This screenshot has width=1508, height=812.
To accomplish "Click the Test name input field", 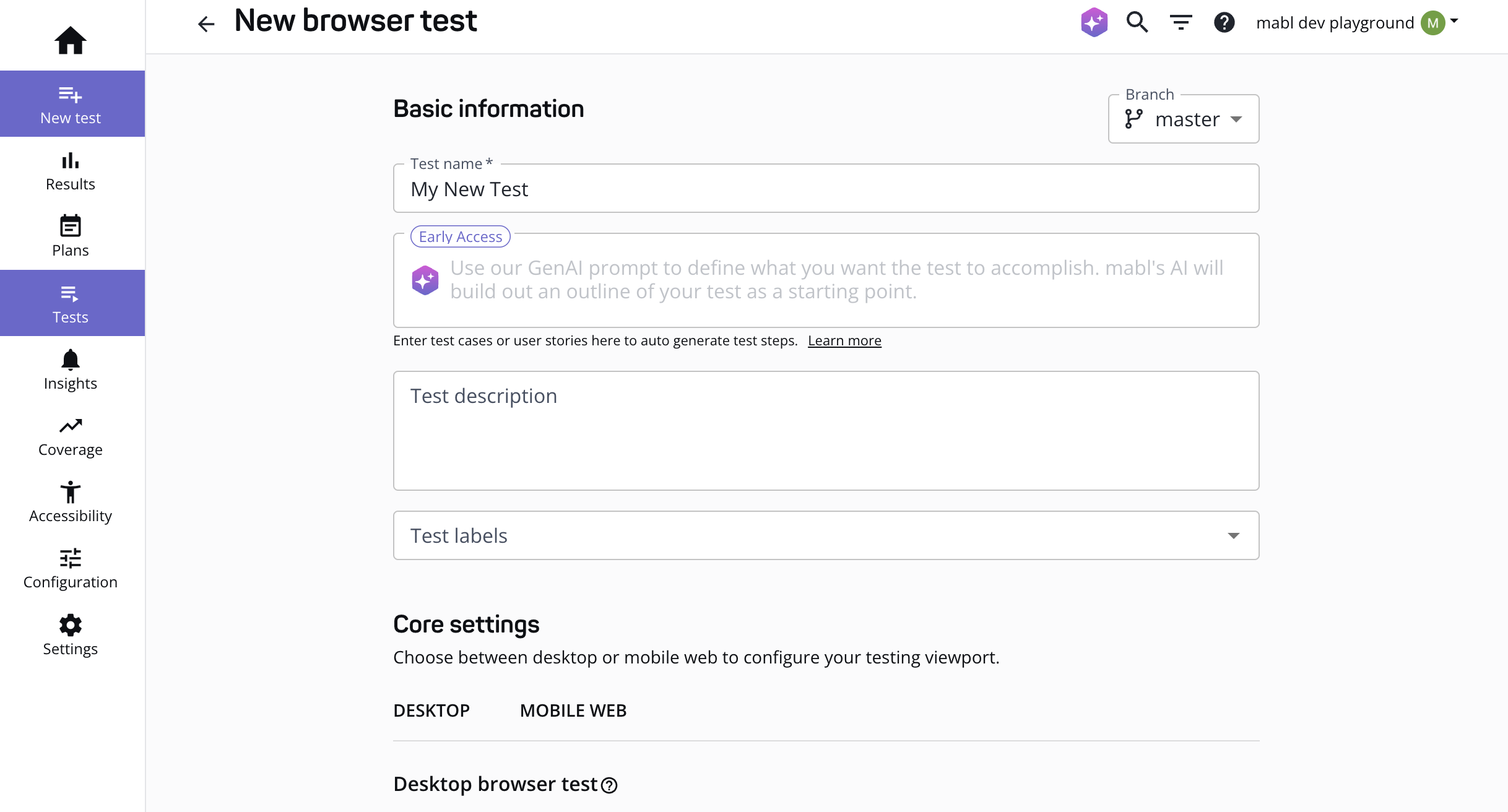I will coord(826,189).
